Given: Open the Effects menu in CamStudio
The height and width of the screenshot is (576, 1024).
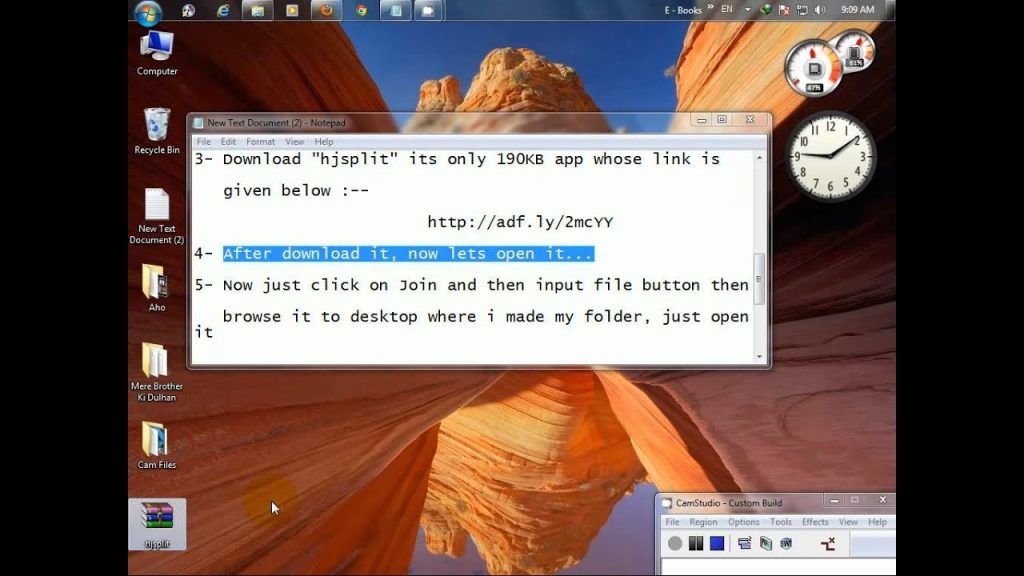Looking at the screenshot, I should point(815,522).
